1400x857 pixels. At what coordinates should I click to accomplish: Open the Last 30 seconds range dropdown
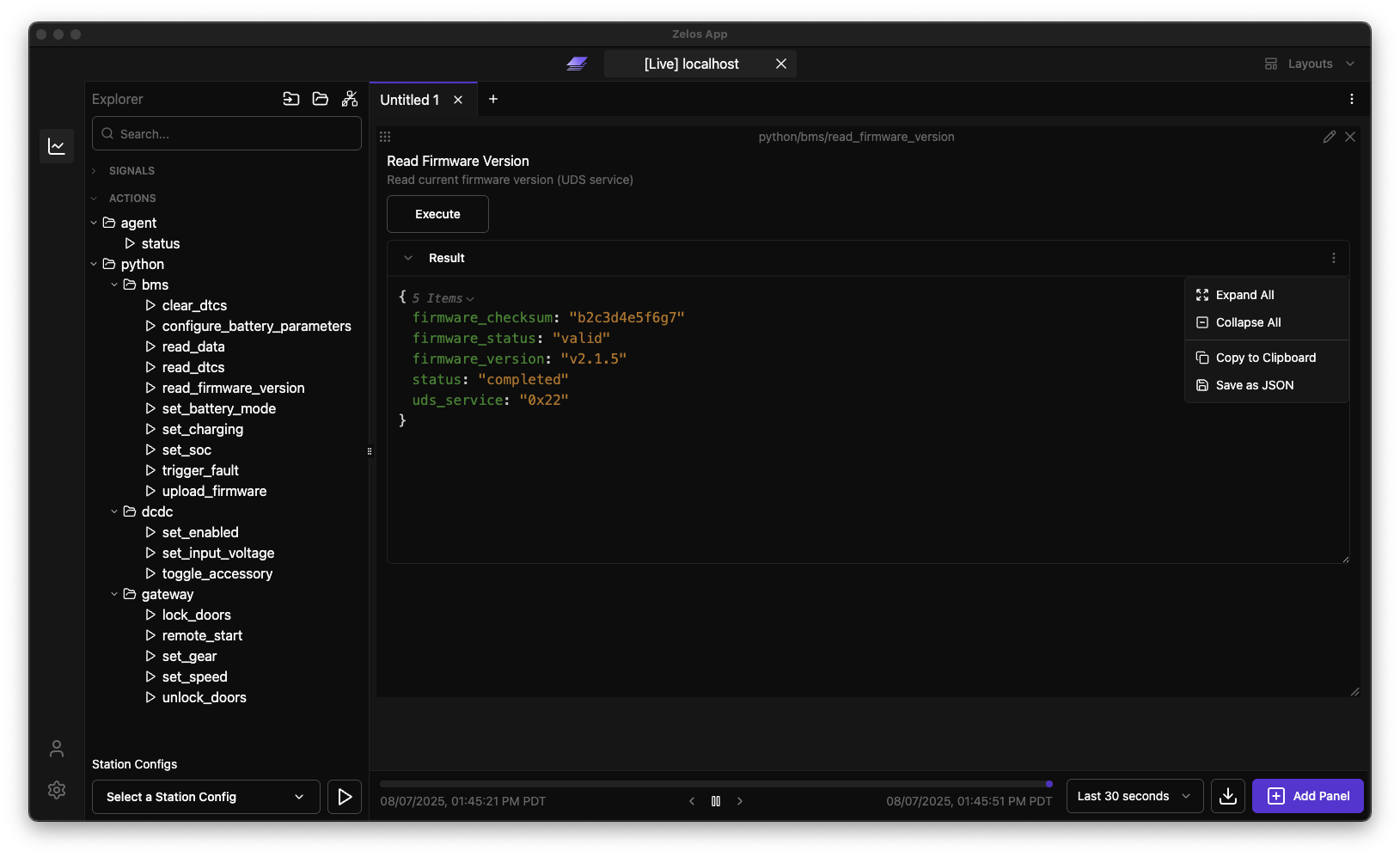point(1134,796)
